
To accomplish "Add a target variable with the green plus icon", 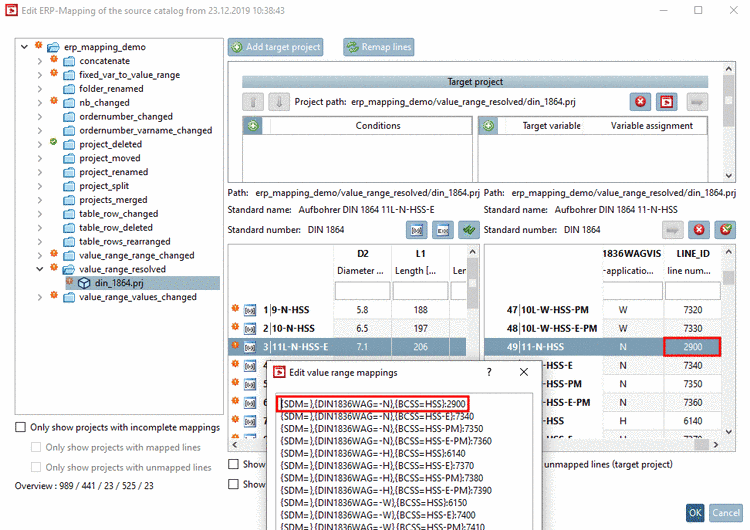I will (x=488, y=125).
